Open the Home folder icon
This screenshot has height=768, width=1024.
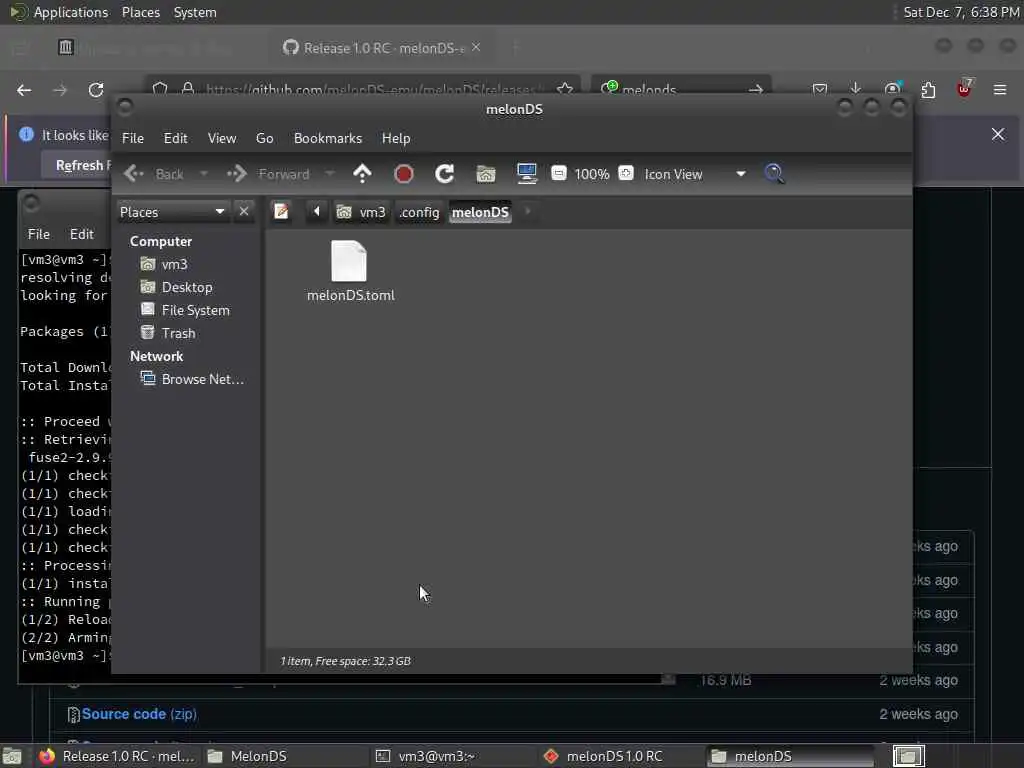click(x=486, y=174)
